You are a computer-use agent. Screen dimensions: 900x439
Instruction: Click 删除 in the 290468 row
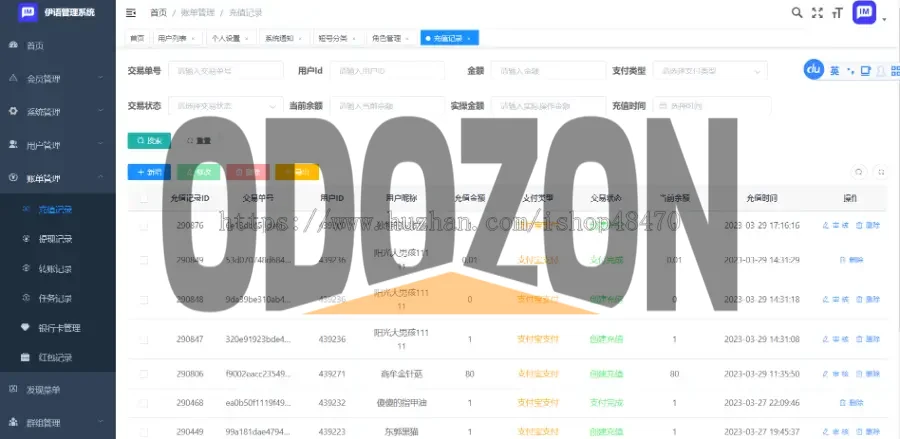coord(851,403)
